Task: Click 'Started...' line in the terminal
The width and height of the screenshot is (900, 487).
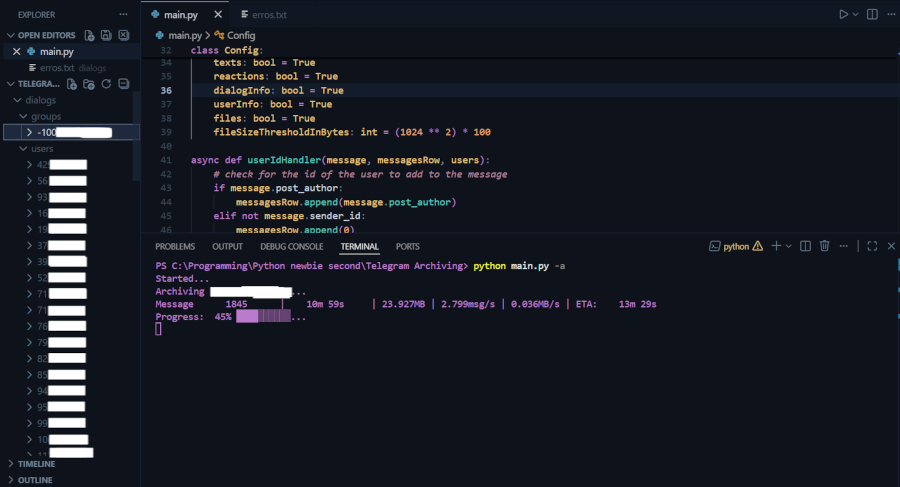Action: [182, 279]
